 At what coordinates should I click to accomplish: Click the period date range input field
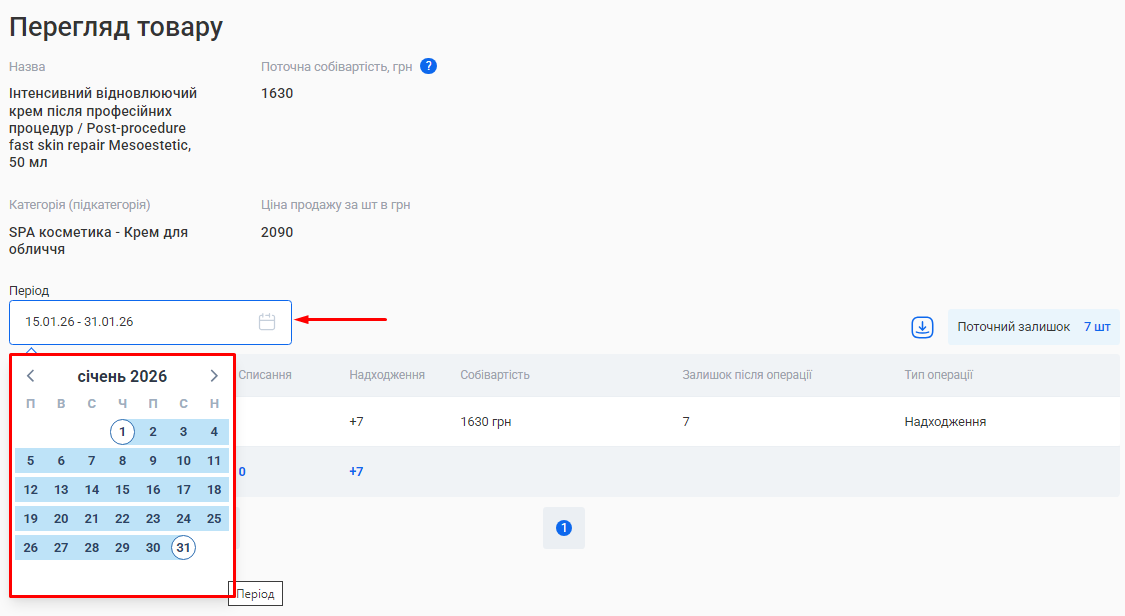[130, 322]
